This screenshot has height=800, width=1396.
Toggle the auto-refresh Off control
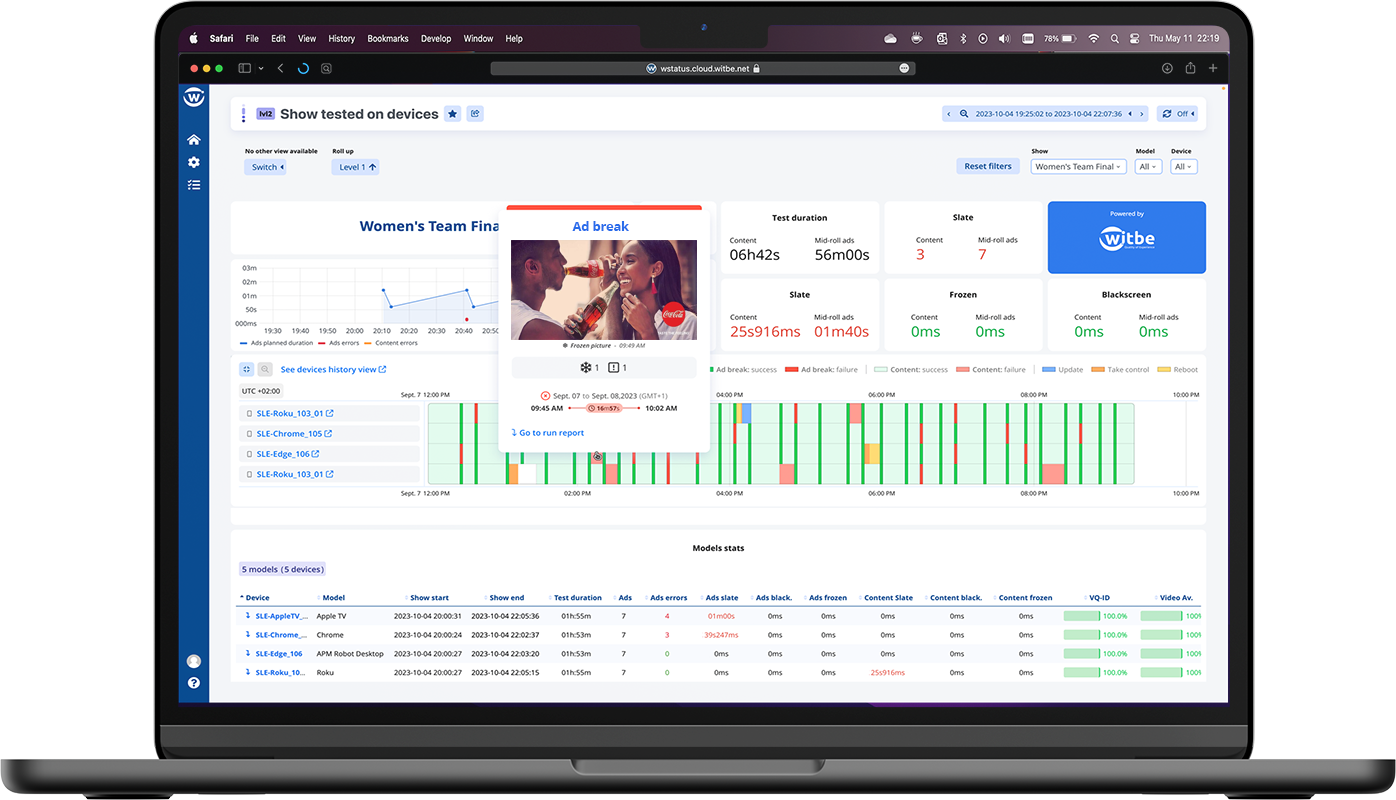click(1177, 114)
